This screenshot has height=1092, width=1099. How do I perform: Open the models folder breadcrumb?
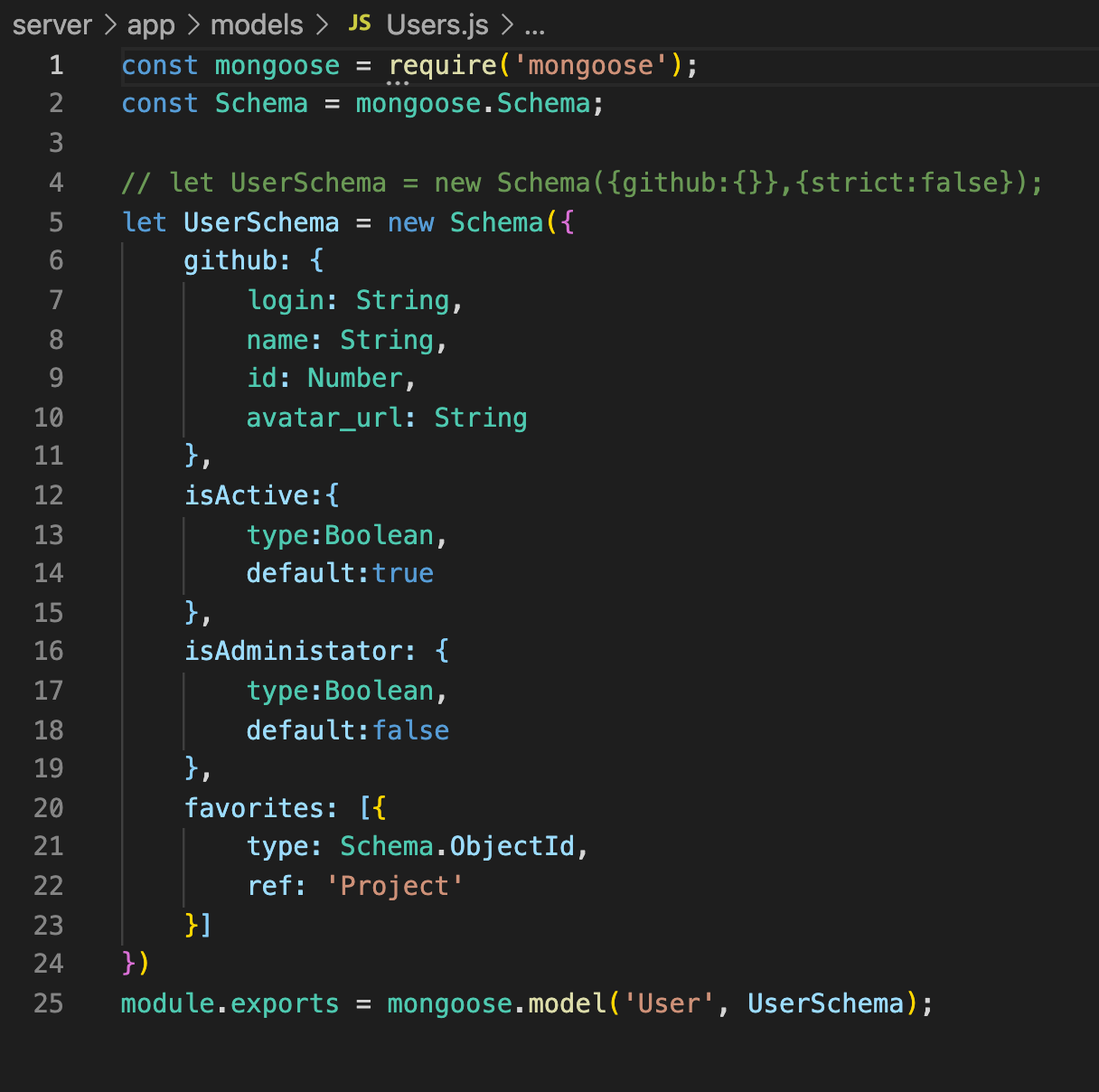pos(257,24)
